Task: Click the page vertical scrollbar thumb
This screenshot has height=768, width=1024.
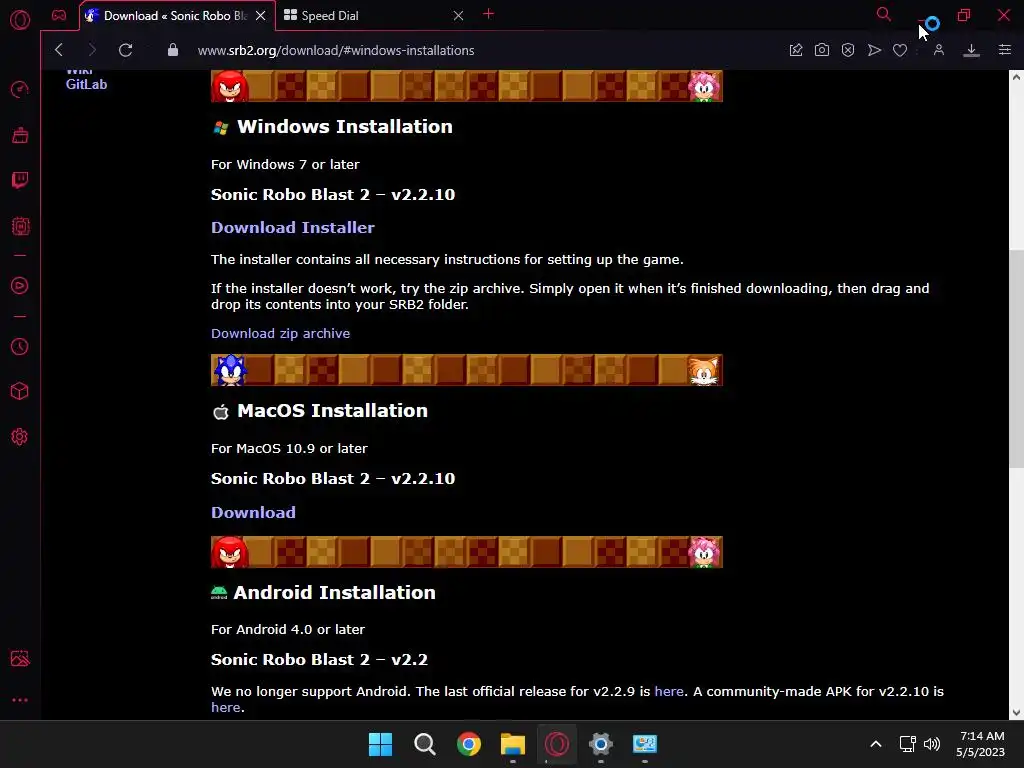Action: point(1016,359)
